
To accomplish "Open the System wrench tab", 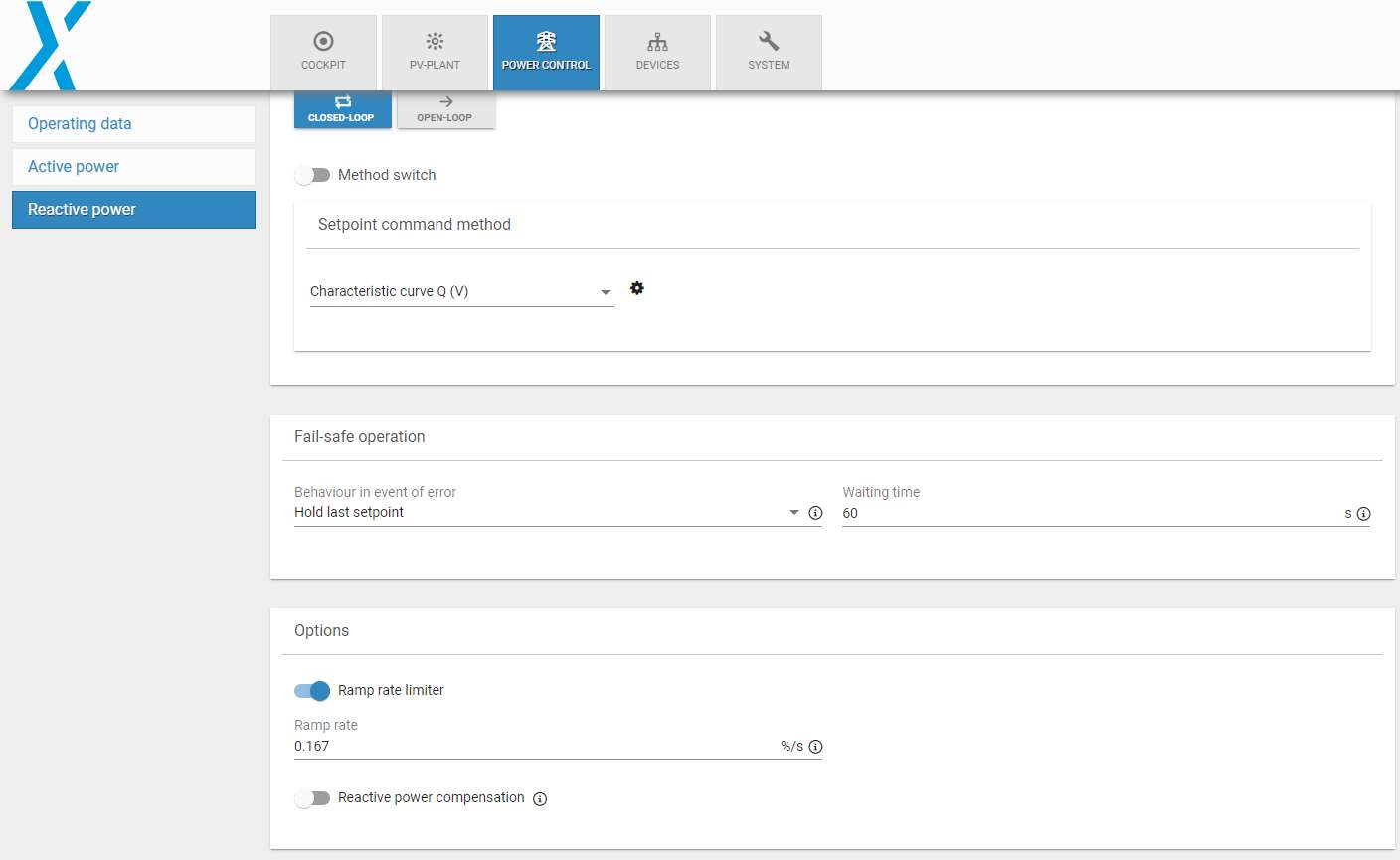I will pyautogui.click(x=769, y=52).
